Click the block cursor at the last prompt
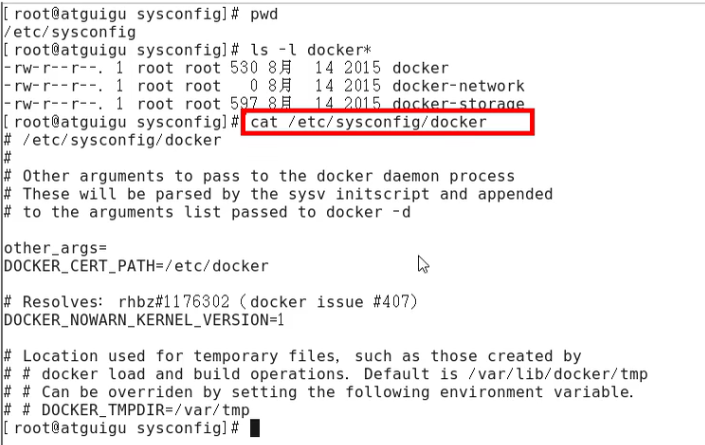The width and height of the screenshot is (705, 445). click(254, 428)
